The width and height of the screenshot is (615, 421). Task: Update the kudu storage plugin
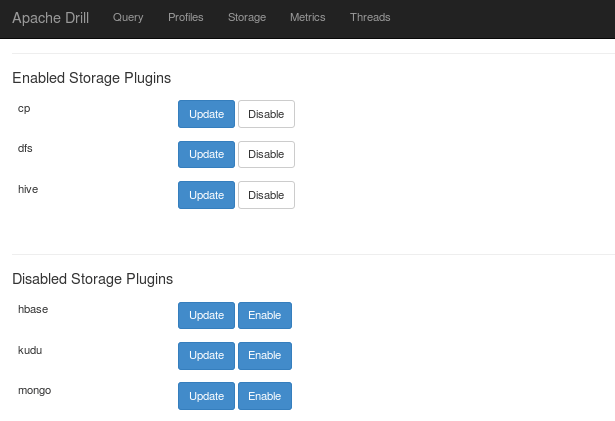[206, 356]
